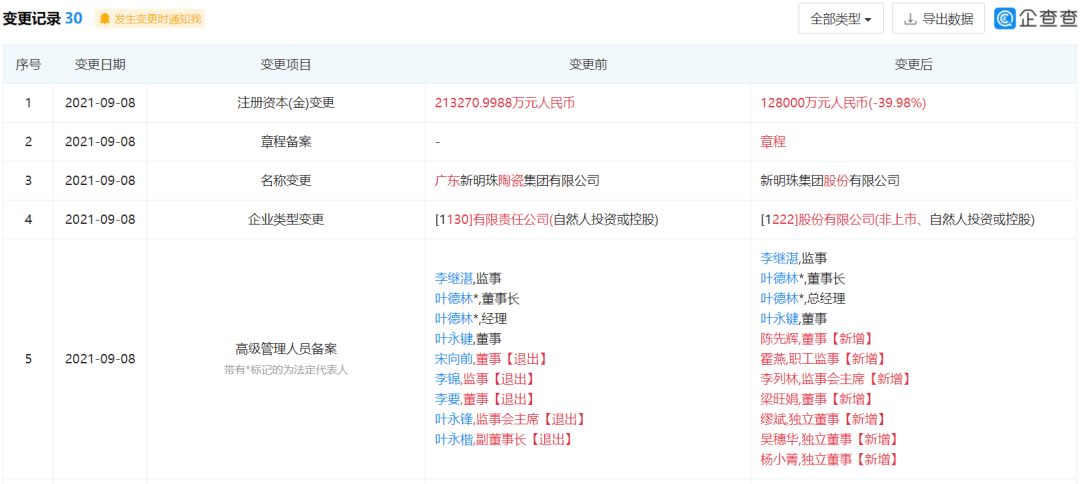The width and height of the screenshot is (1080, 484).
Task: Click the 企业类型变更 cell
Action: [286, 220]
